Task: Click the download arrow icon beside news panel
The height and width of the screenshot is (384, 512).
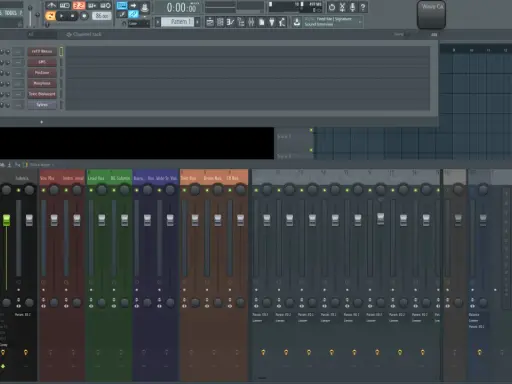Action: pos(296,22)
